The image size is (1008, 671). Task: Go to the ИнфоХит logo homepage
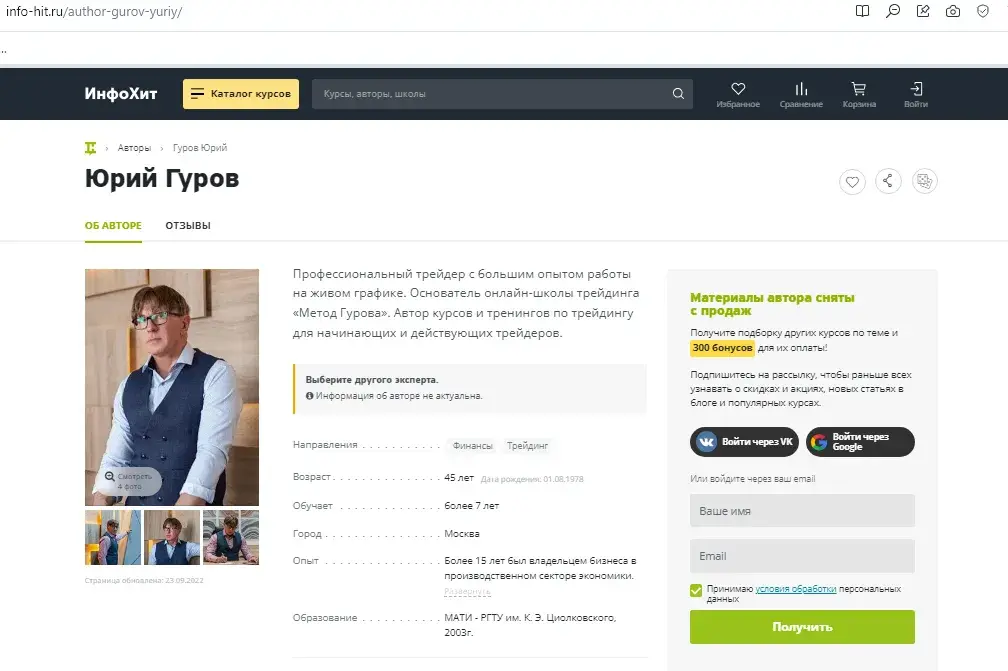(x=121, y=94)
